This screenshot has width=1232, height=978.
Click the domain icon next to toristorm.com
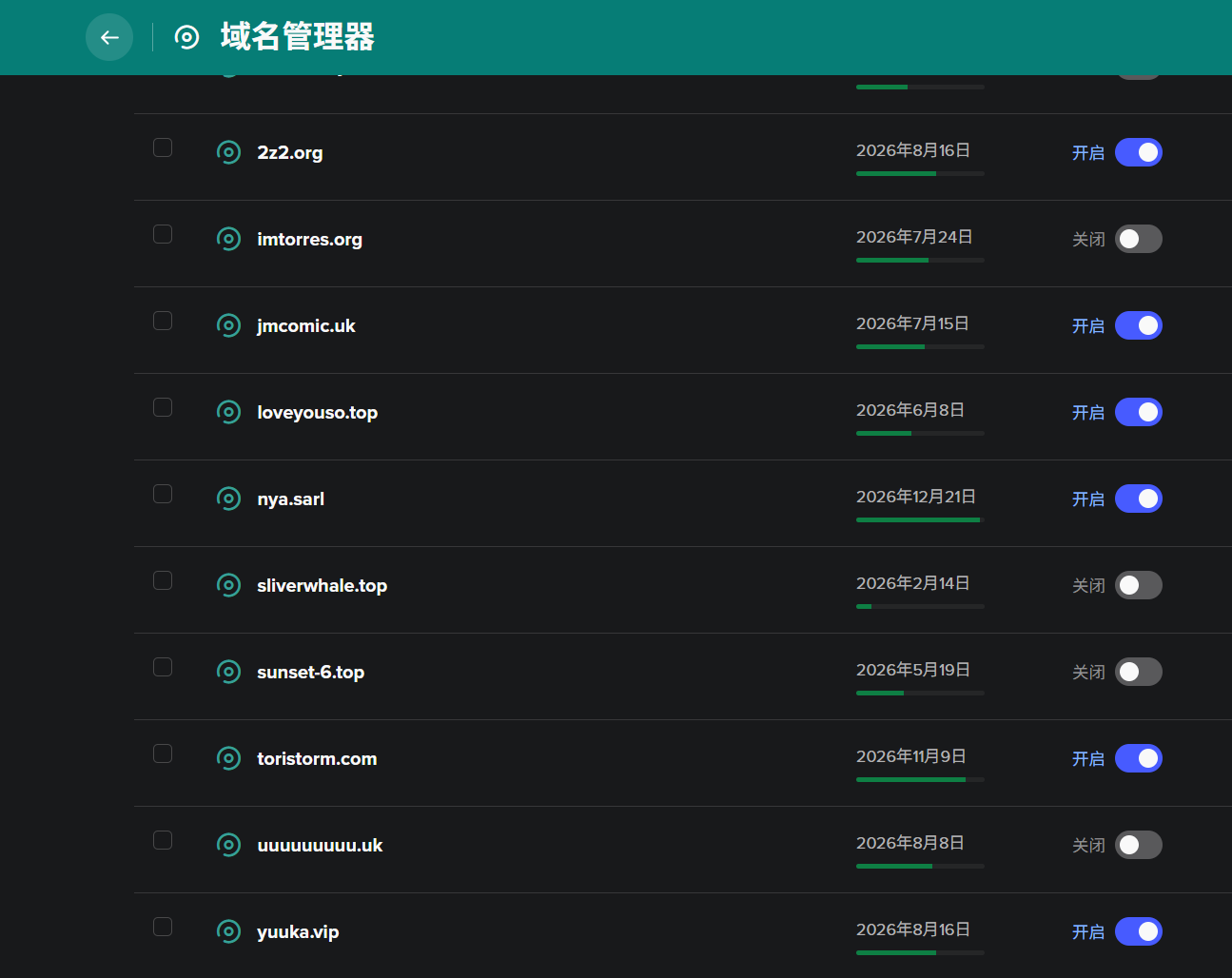coord(228,758)
